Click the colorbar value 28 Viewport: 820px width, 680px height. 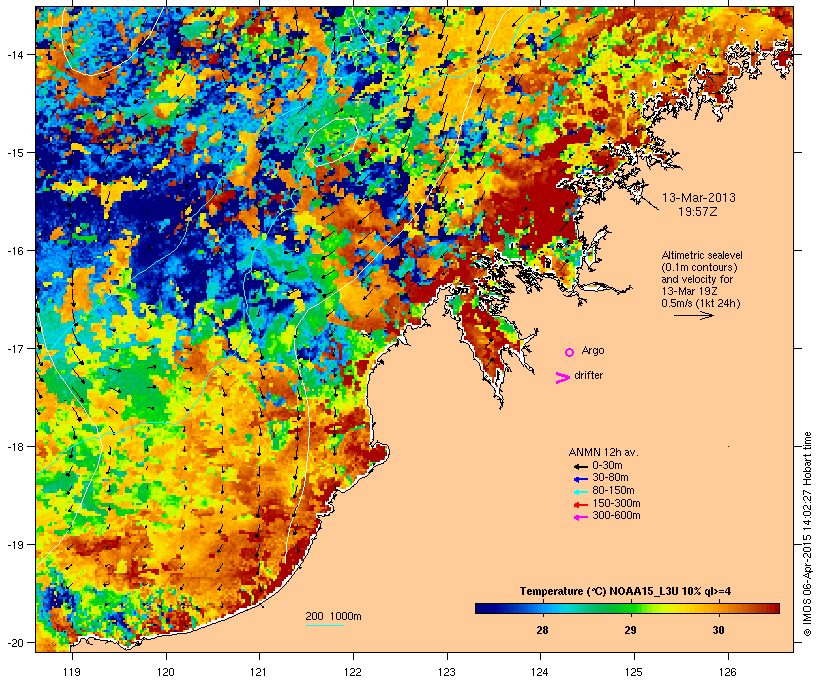click(x=542, y=630)
